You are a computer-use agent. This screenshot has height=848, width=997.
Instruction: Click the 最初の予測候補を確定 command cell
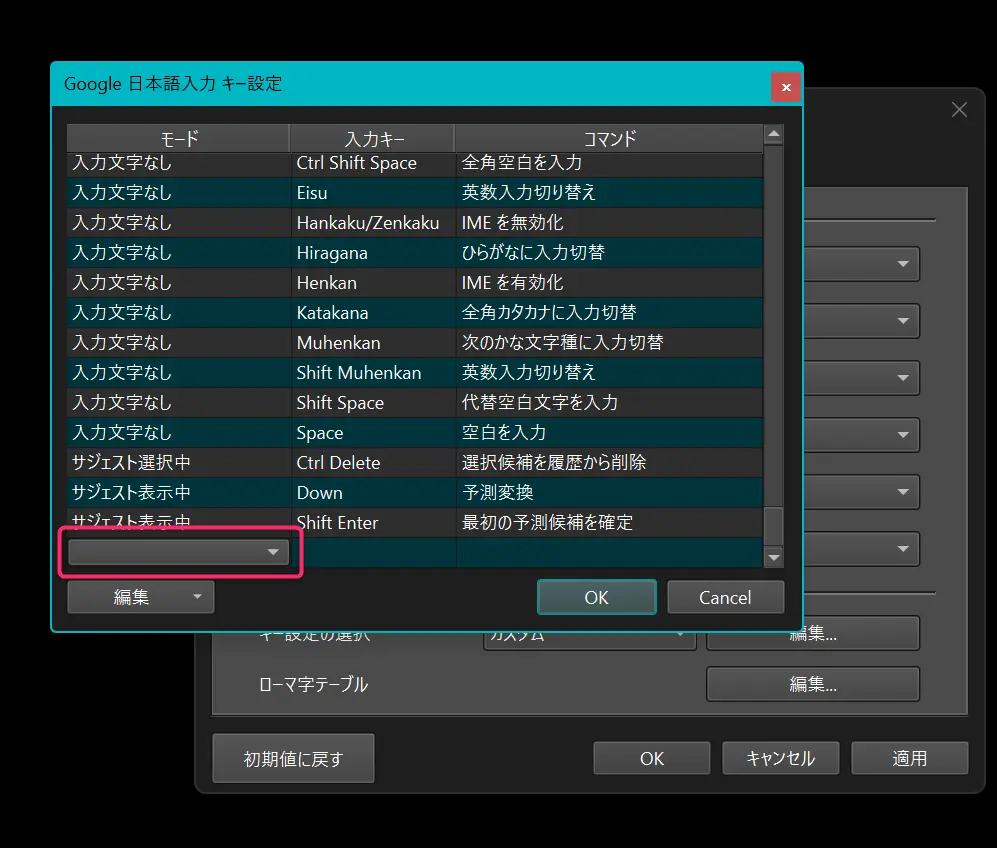click(x=609, y=523)
